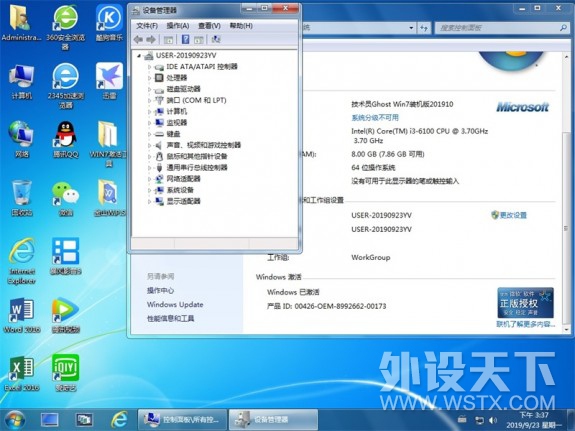This screenshot has height=431, width=575.
Task: Expand the 网络适配器 network adapters node
Action: (x=149, y=179)
